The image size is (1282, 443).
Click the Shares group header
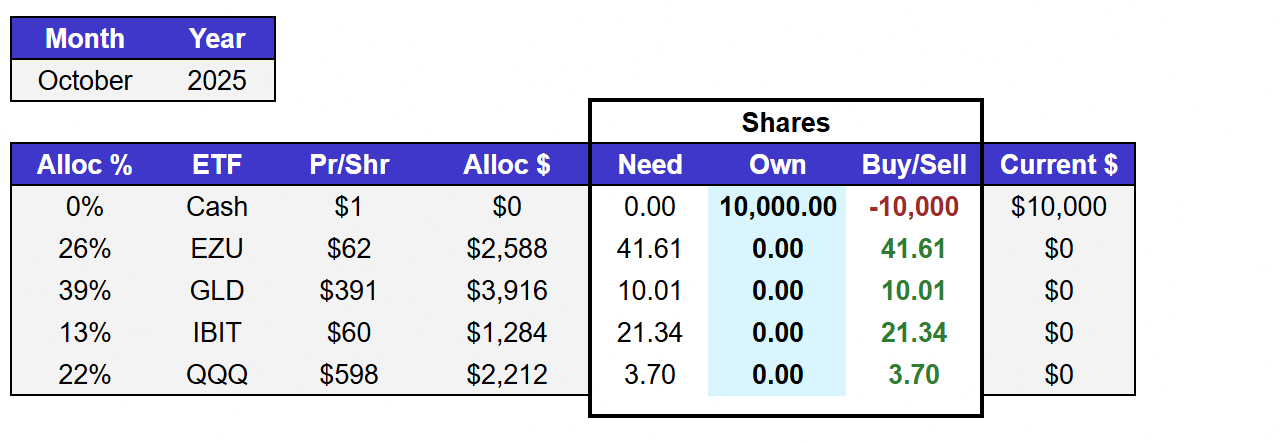786,123
